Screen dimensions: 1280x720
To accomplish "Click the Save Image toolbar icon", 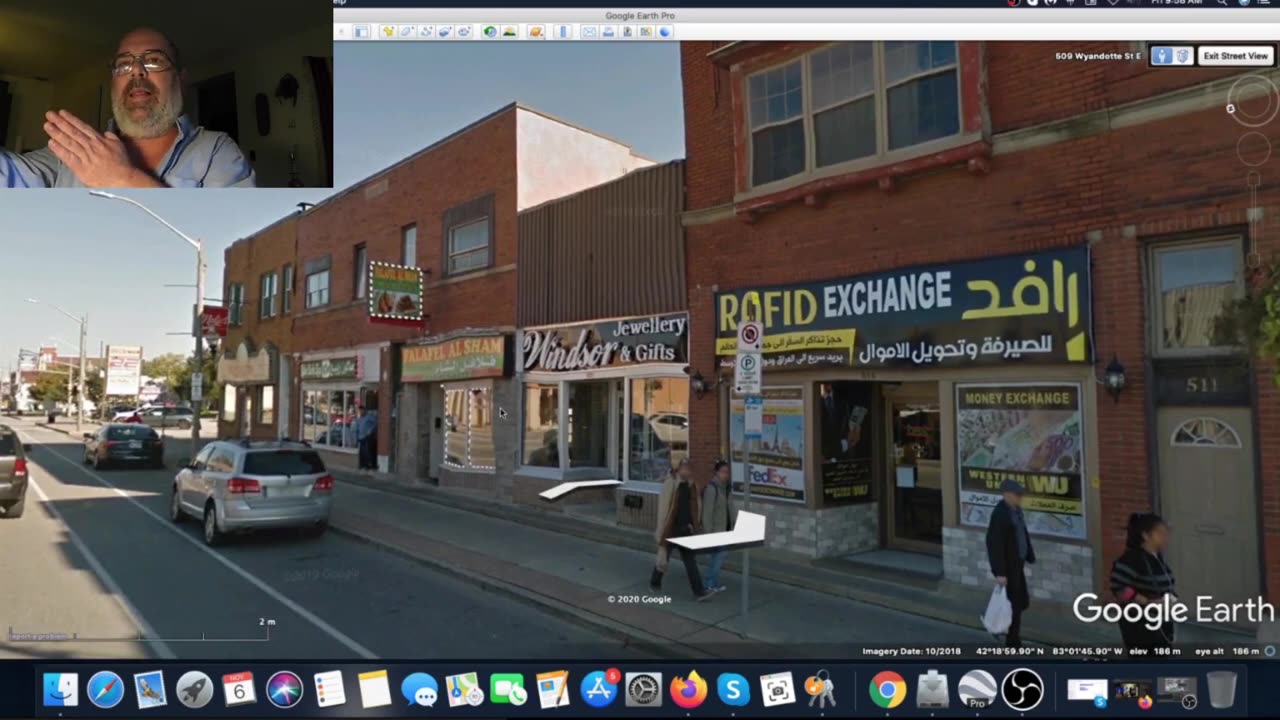I will click(x=627, y=32).
